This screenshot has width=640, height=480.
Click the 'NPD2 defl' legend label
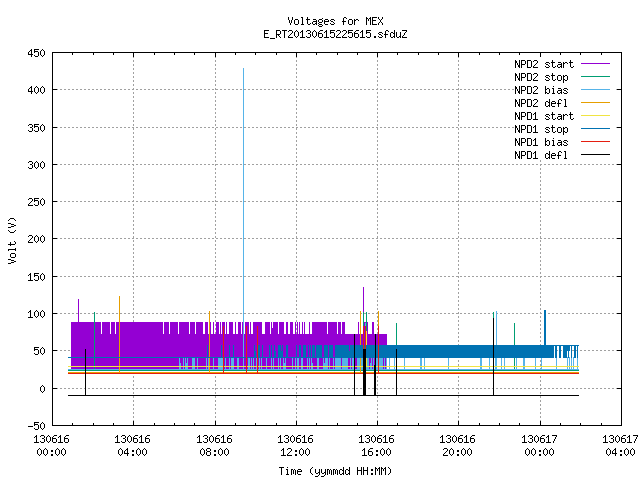(x=541, y=103)
